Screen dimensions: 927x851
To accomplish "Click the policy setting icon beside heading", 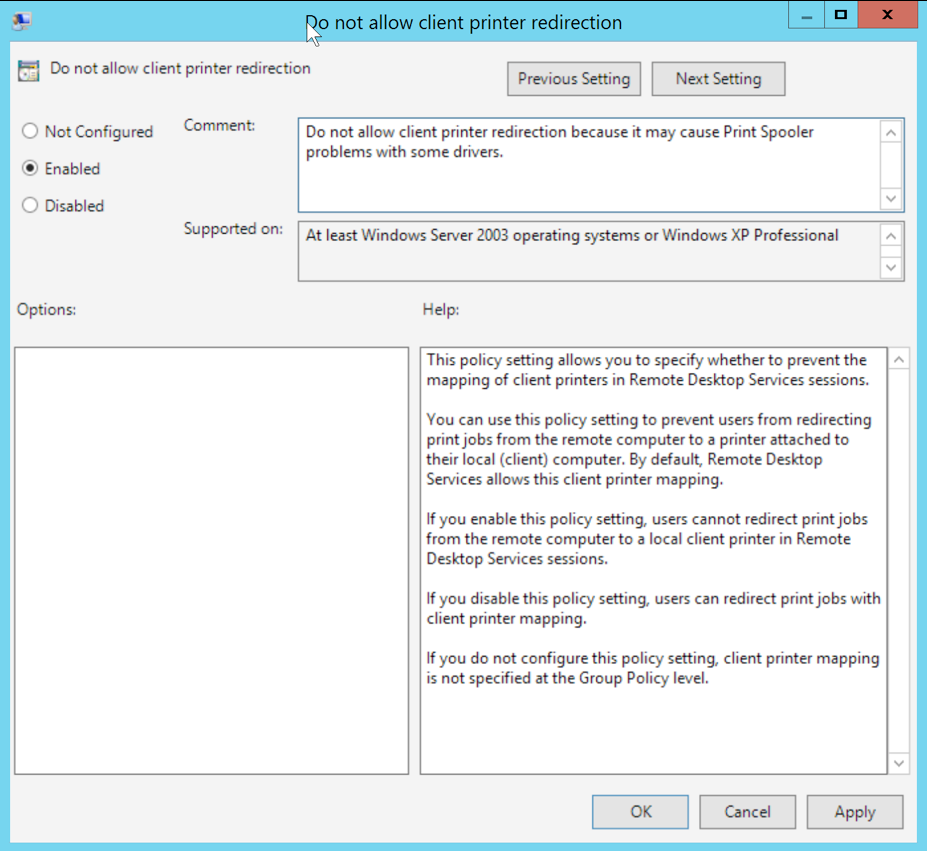I will click(x=29, y=70).
